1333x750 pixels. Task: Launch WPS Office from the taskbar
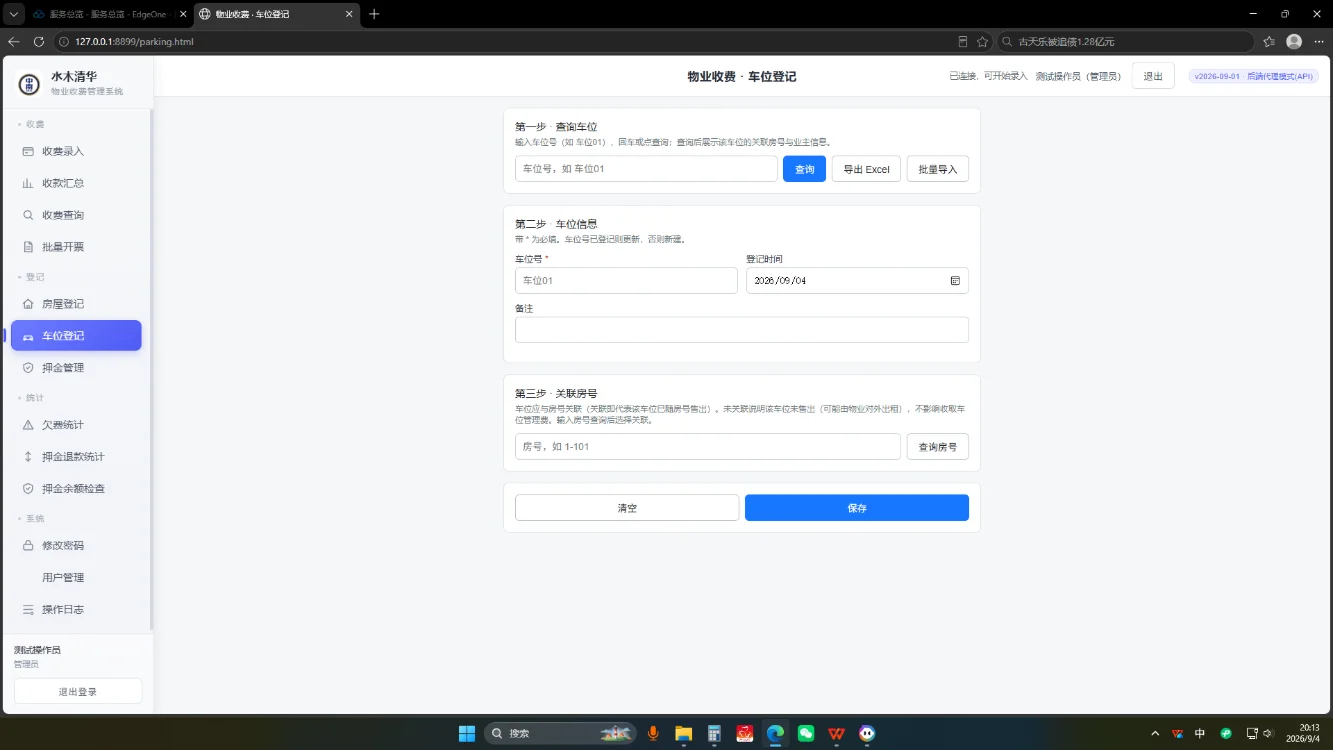pyautogui.click(x=836, y=733)
